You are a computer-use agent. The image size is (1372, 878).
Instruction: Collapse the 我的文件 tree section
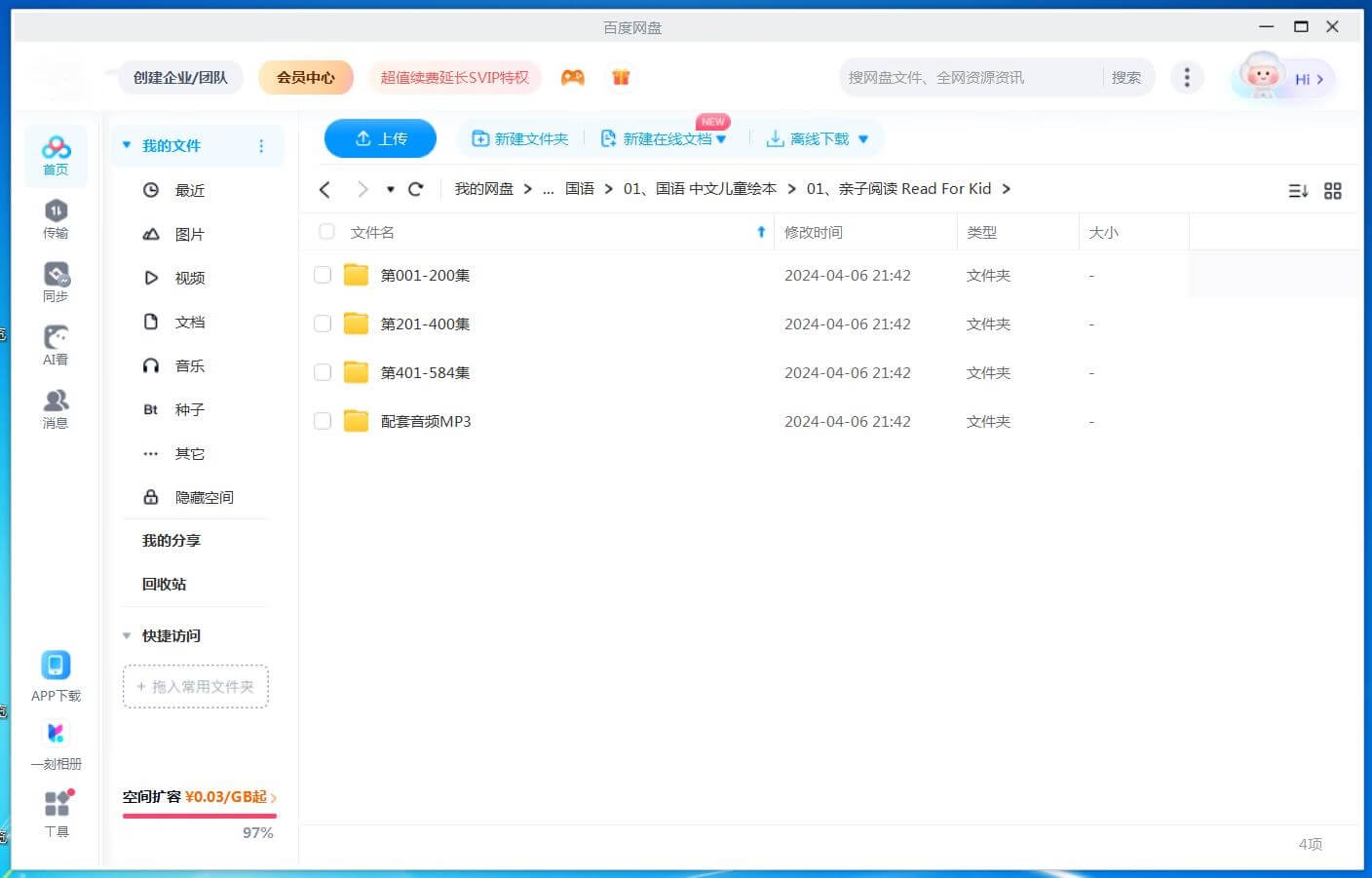click(127, 145)
